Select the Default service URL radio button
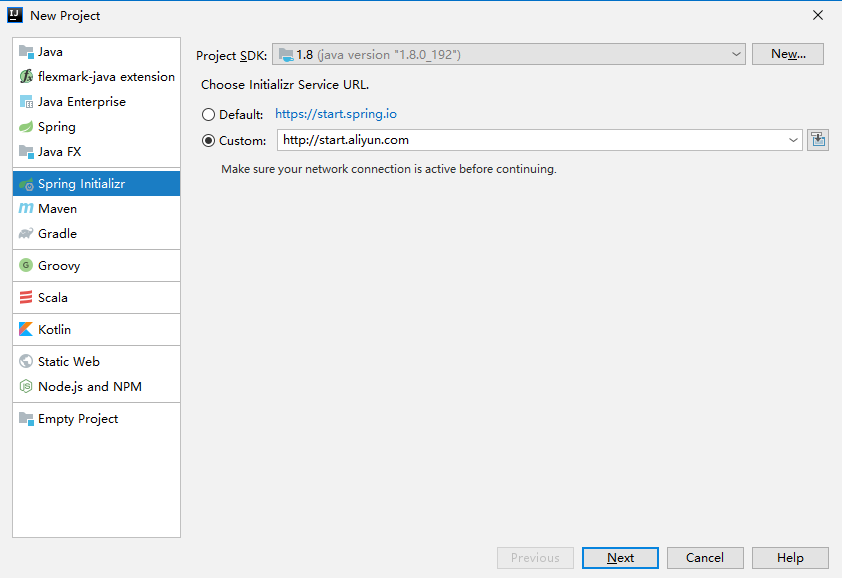Viewport: 842px width, 578px height. pos(208,114)
